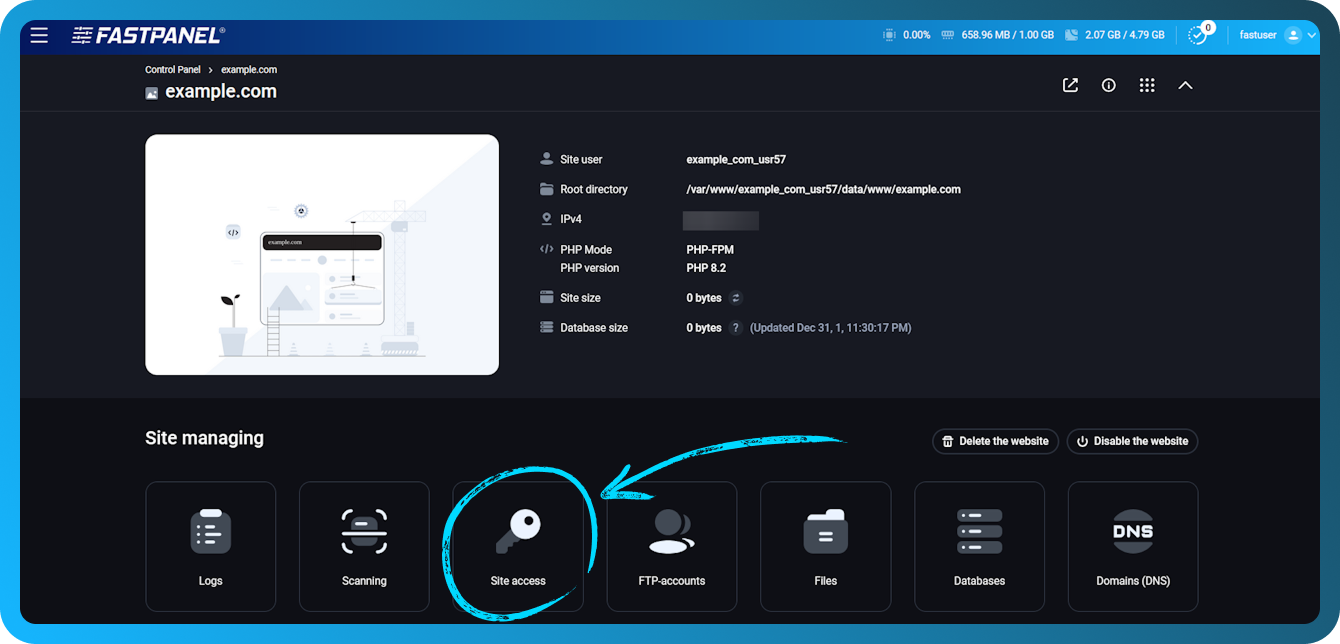Click the notifications badge icon

[1198, 34]
